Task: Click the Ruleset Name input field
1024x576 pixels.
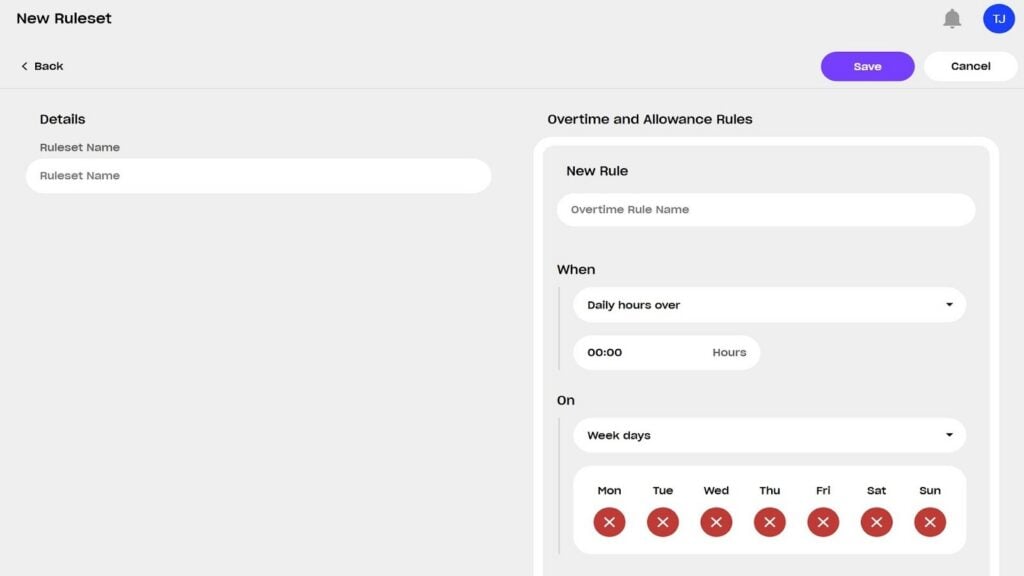Action: 258,176
